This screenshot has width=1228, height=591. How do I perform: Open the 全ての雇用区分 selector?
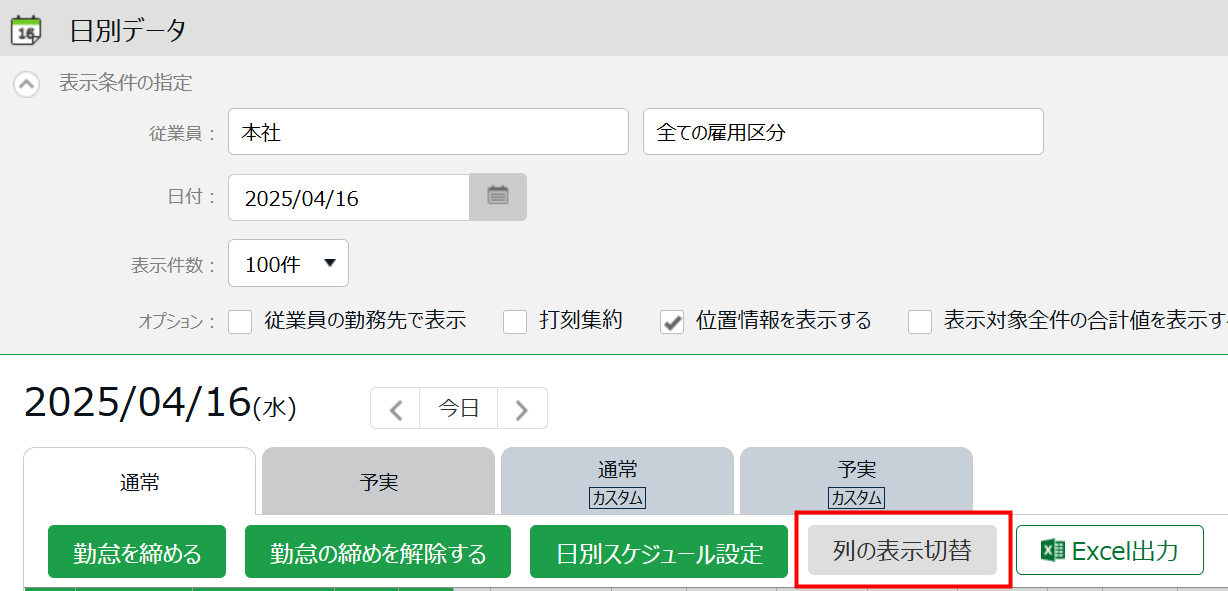[842, 132]
